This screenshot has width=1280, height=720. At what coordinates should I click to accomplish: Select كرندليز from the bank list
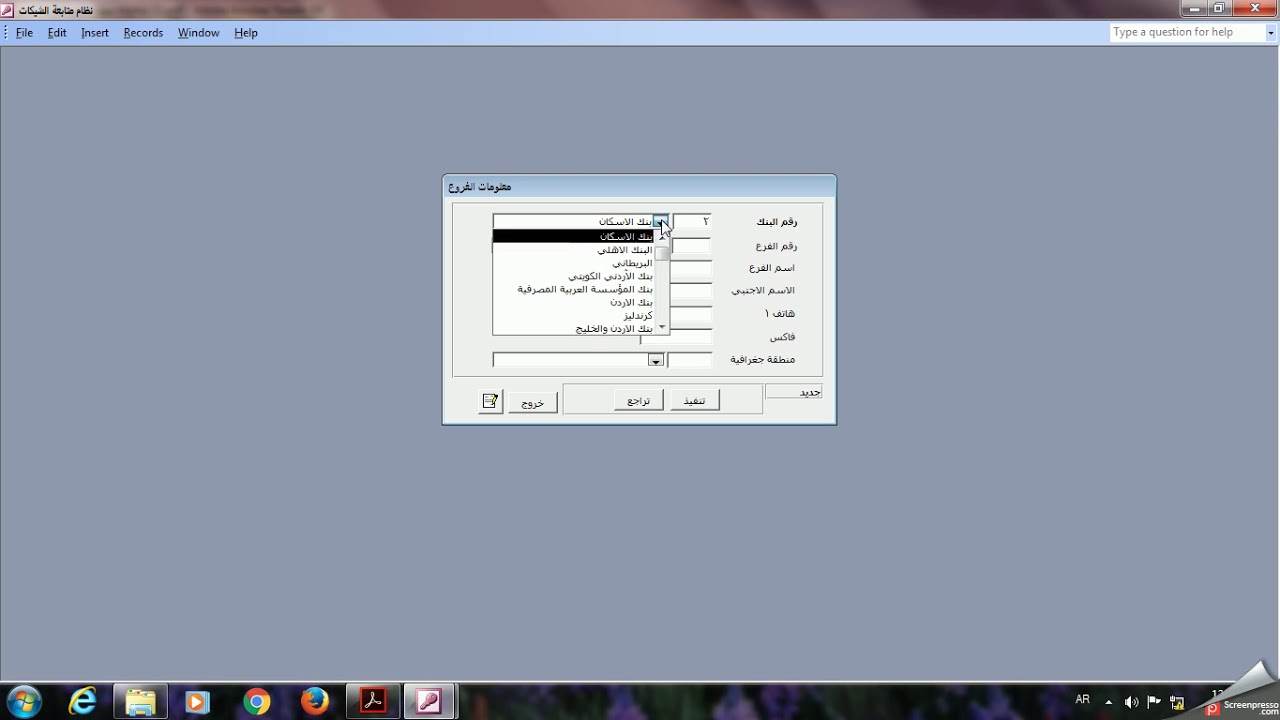[573, 315]
